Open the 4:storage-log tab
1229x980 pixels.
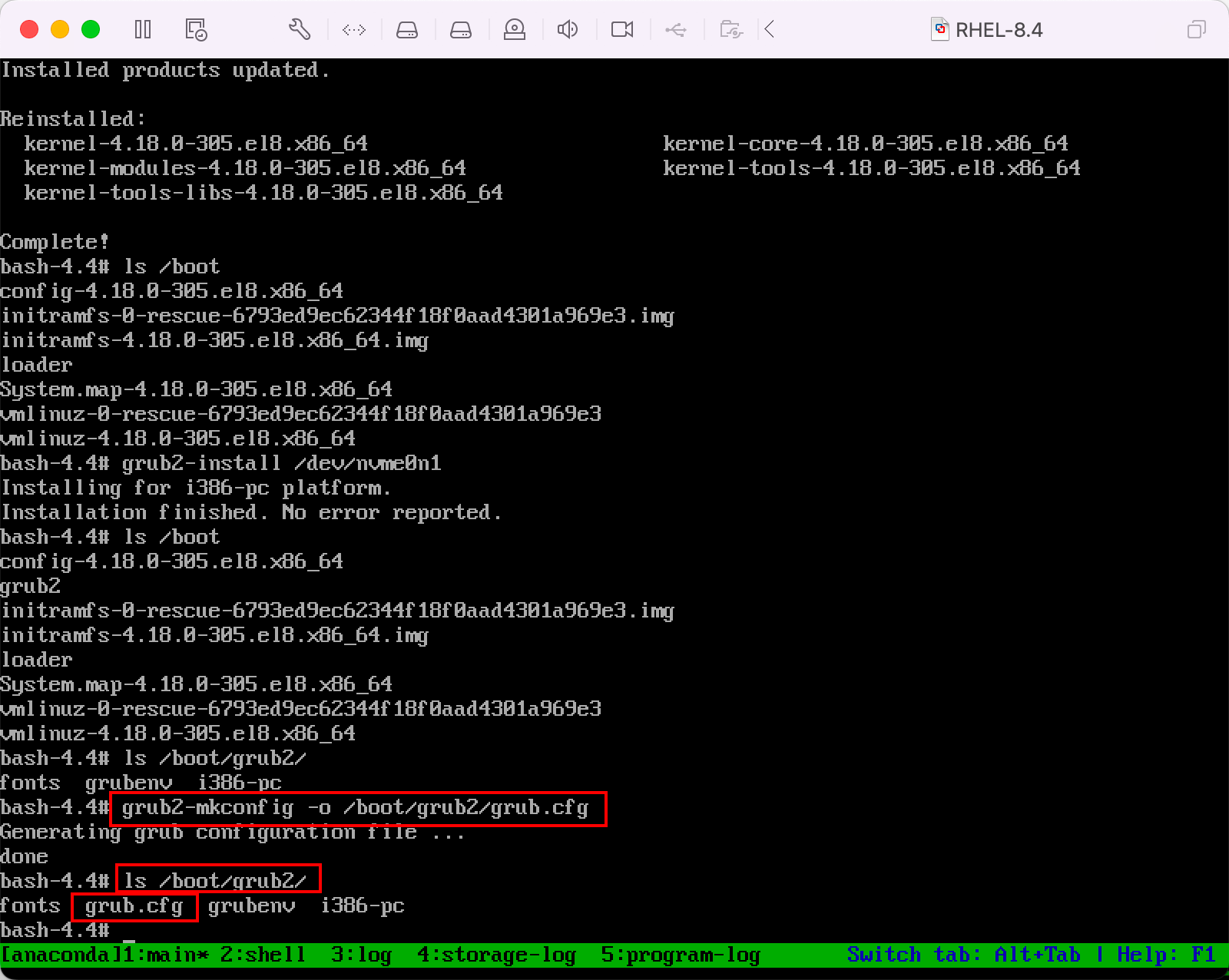click(496, 955)
